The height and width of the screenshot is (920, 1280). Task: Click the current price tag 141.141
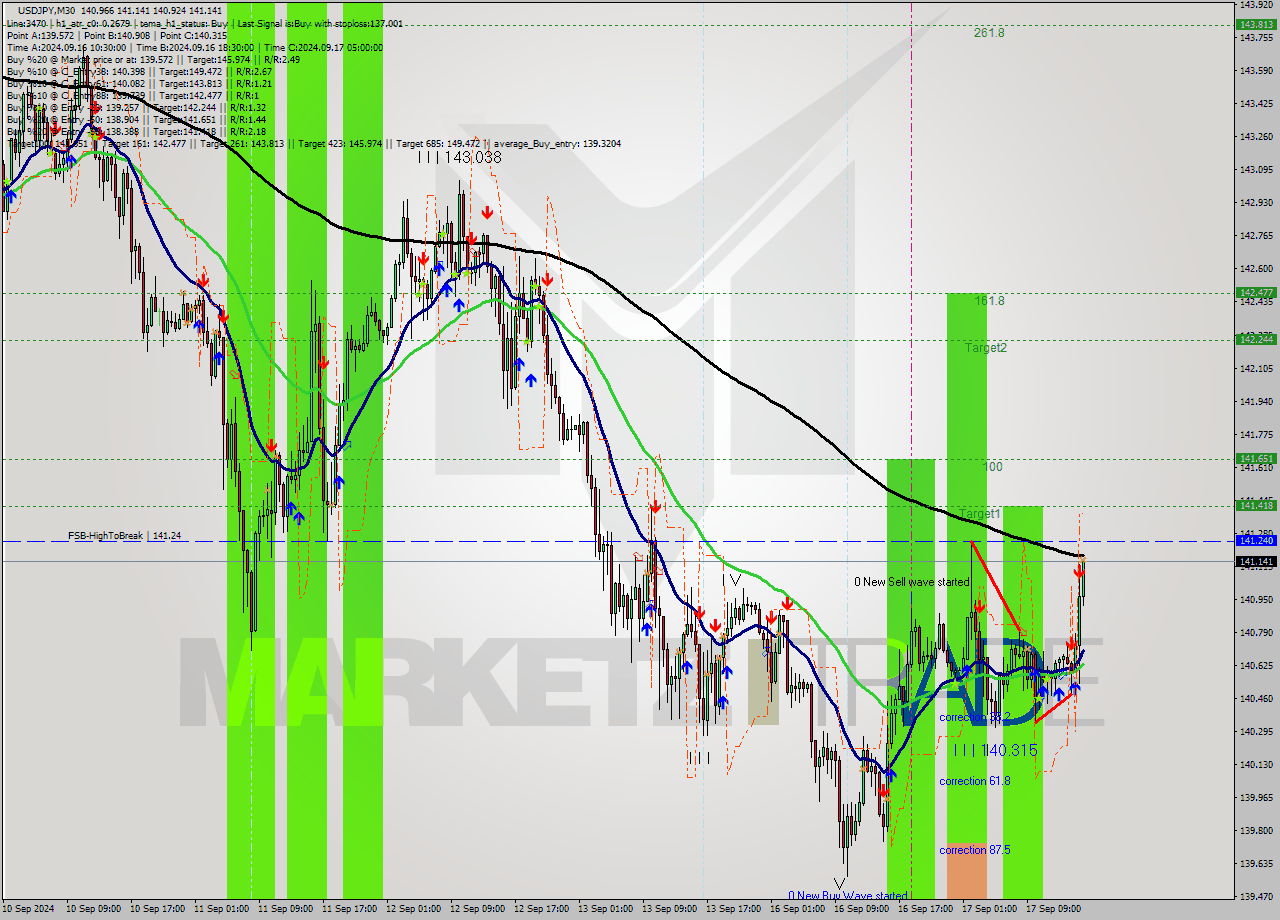click(x=1256, y=562)
